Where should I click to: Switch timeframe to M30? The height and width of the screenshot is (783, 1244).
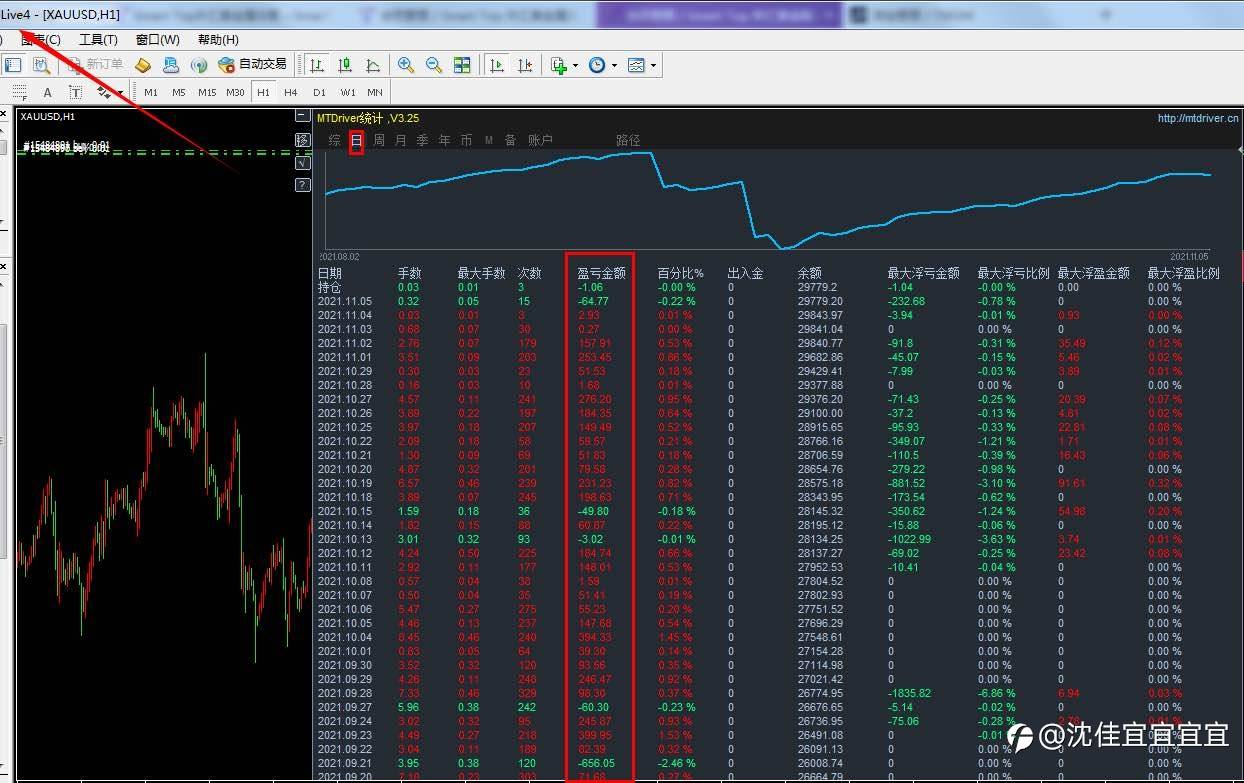coord(235,93)
